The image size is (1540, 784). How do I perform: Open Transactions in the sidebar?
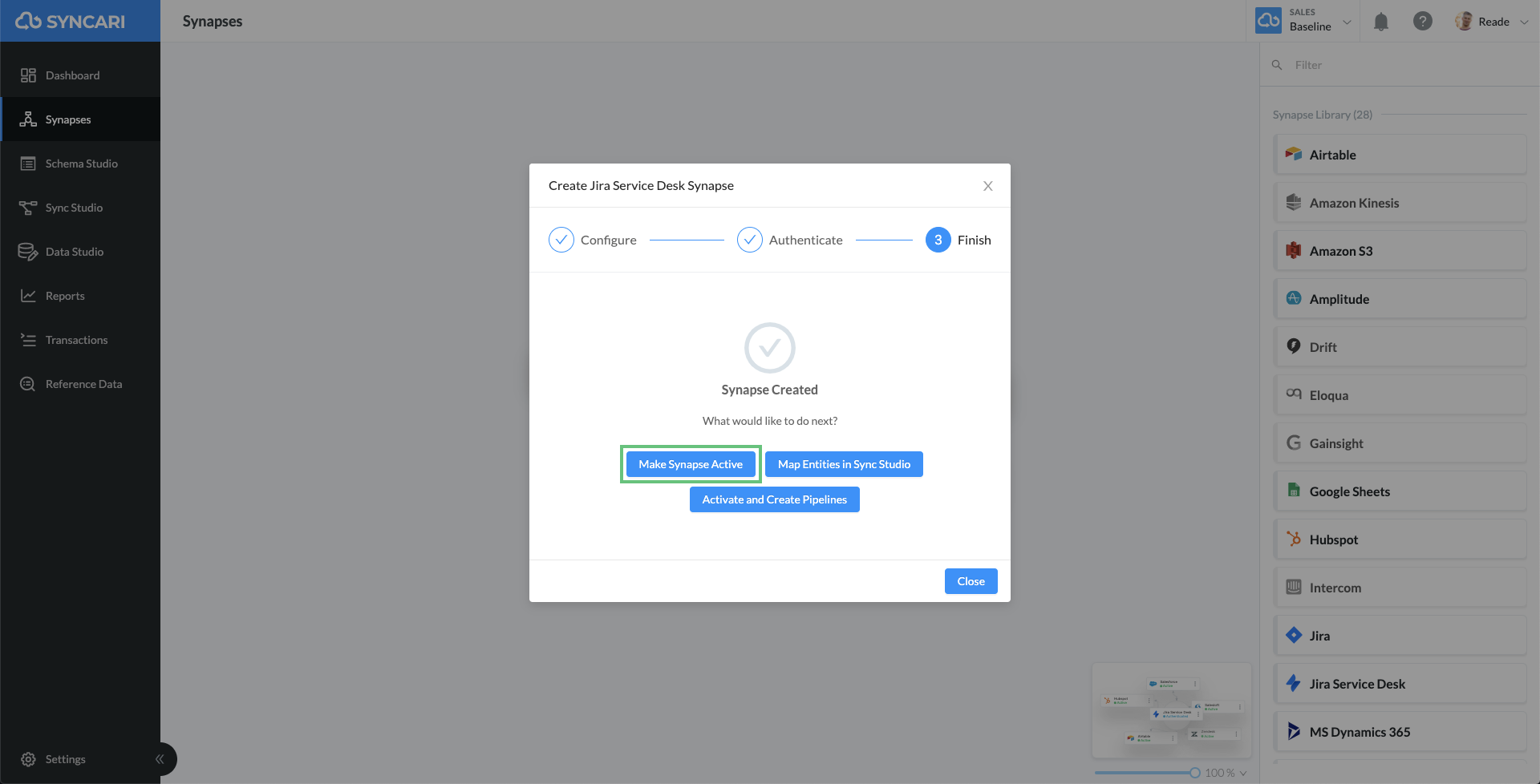pos(80,340)
